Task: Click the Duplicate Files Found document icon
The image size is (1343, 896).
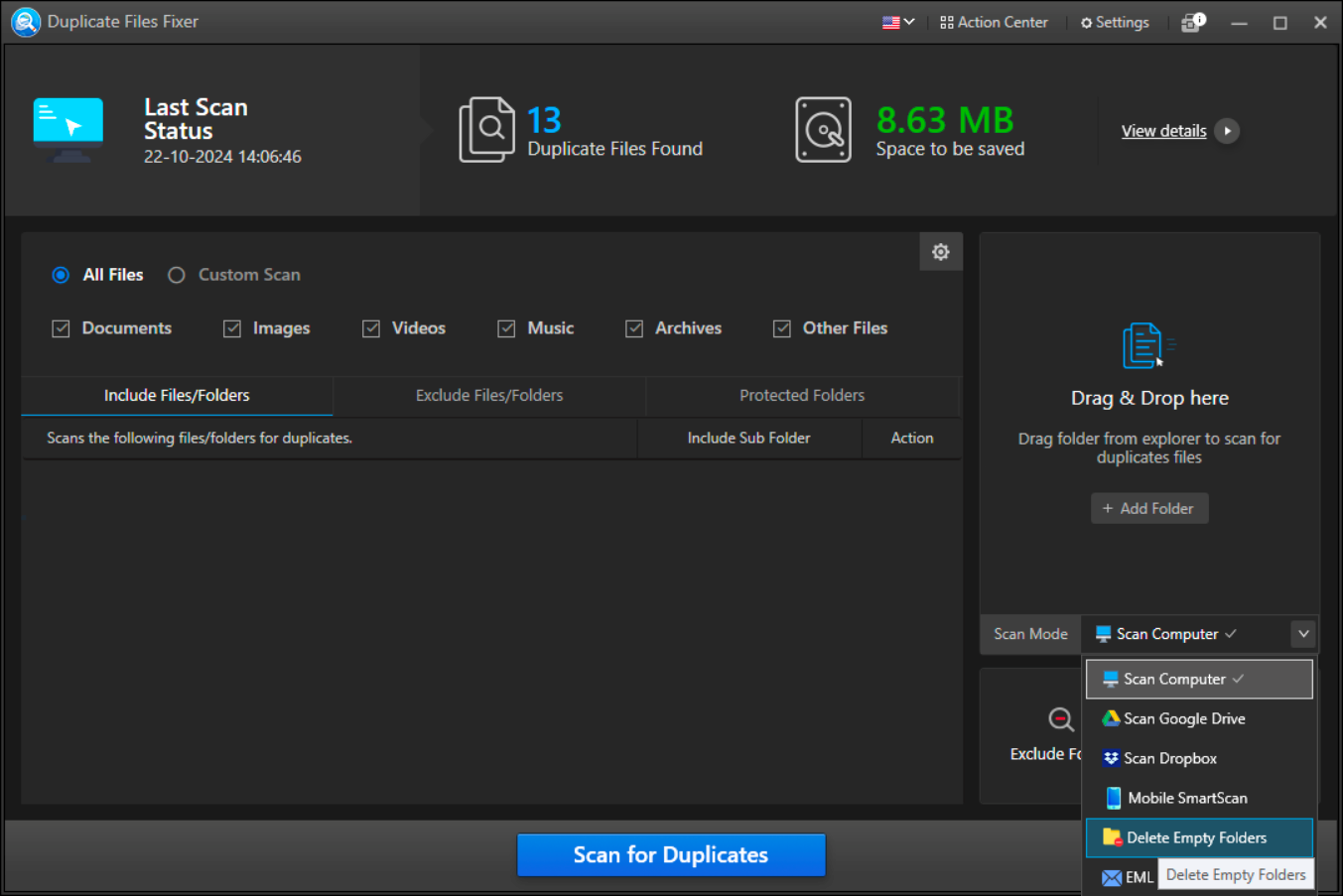Action: pyautogui.click(x=486, y=130)
